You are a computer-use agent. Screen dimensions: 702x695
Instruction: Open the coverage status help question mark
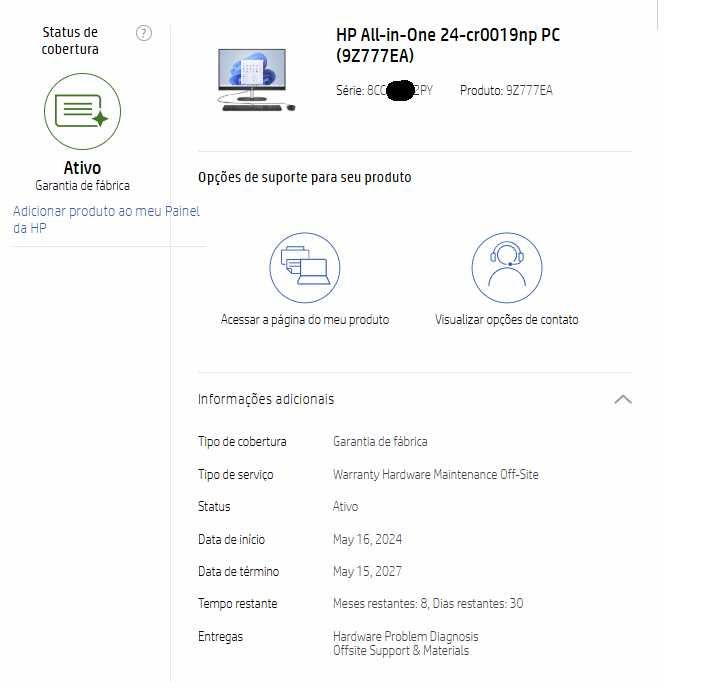tap(144, 33)
